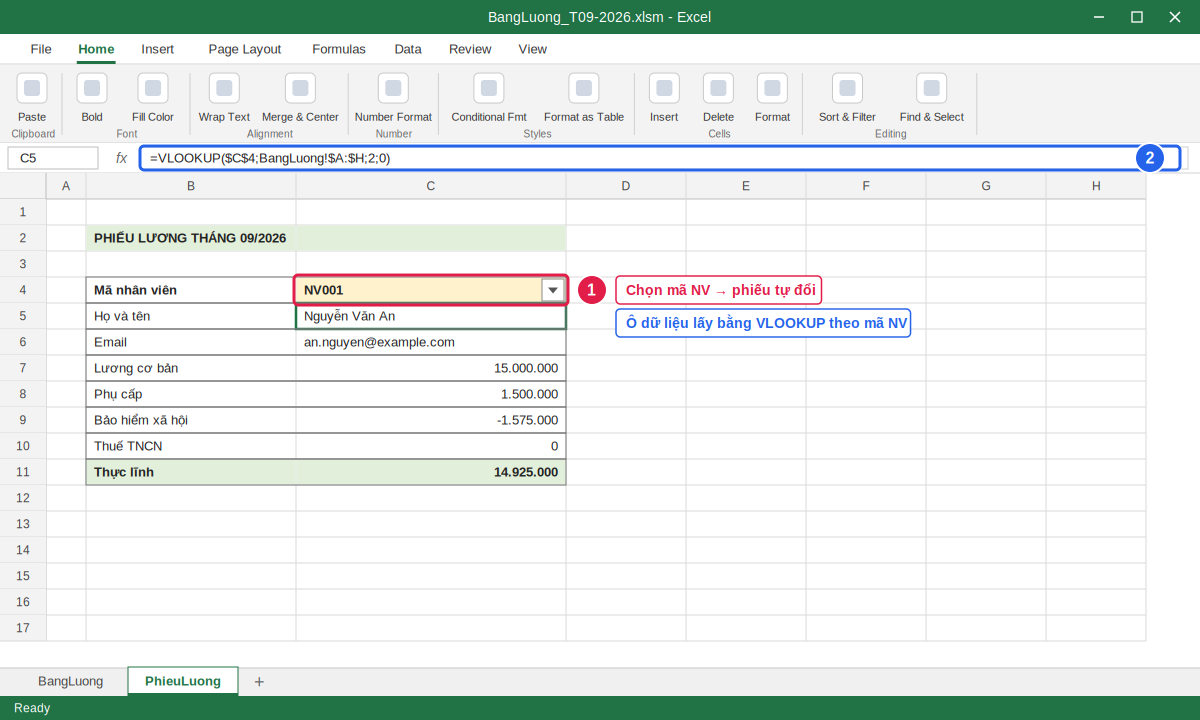1200x720 pixels.
Task: Select the Email label cell
Action: click(x=191, y=342)
